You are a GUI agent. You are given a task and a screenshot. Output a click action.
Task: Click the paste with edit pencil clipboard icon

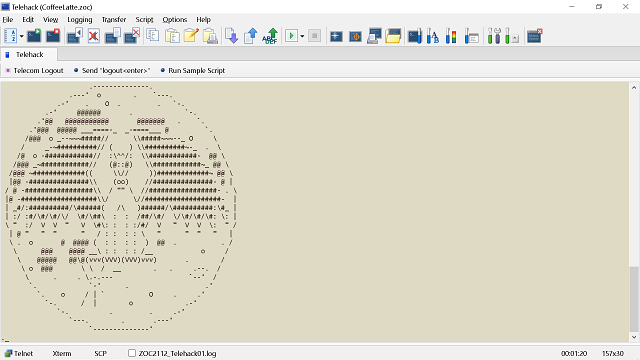click(191, 36)
